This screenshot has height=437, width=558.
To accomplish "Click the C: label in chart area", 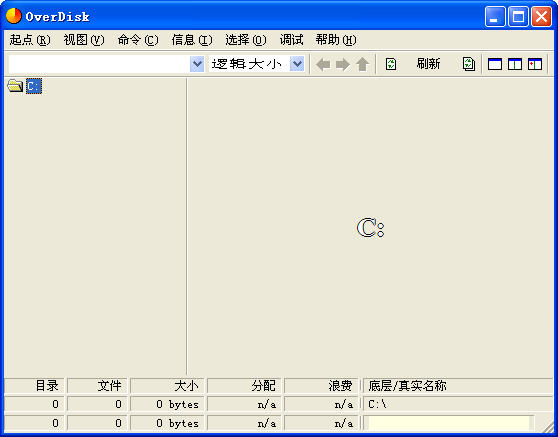I will (370, 228).
